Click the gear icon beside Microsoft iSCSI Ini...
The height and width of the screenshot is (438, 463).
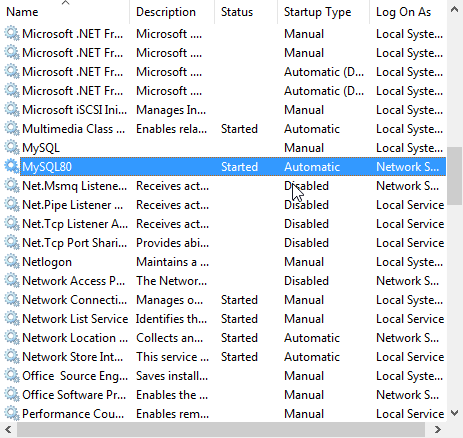point(12,110)
